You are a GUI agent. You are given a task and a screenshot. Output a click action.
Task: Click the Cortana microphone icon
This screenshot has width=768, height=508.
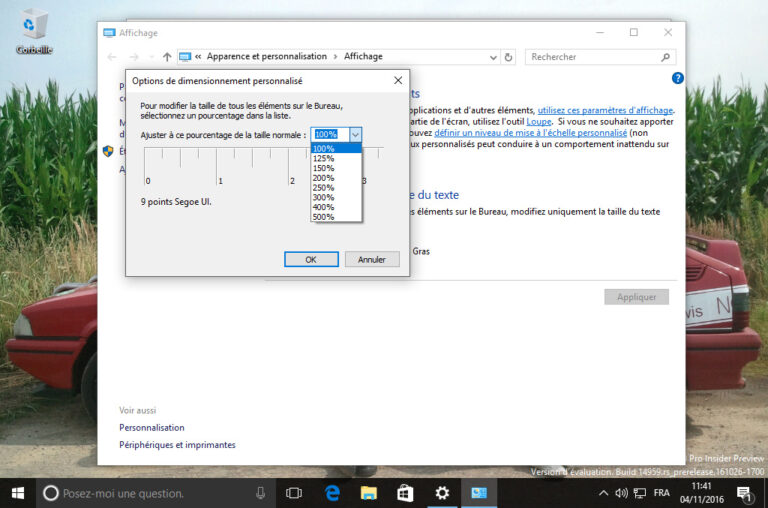(x=260, y=493)
